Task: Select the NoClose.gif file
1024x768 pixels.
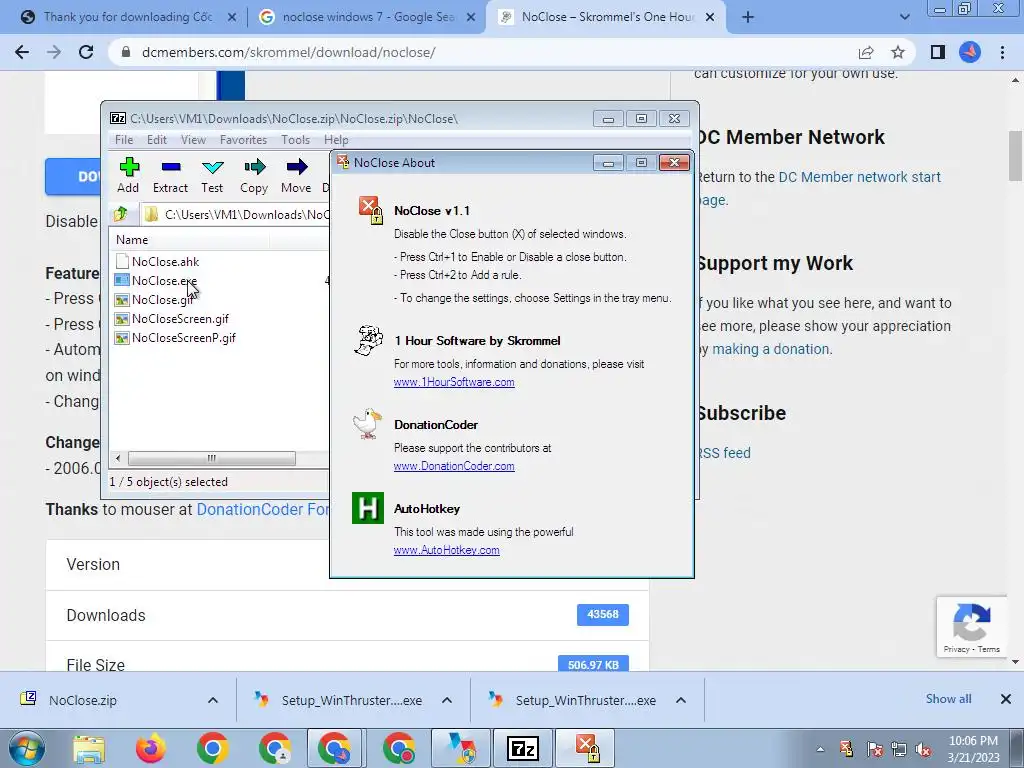Action: pos(155,300)
